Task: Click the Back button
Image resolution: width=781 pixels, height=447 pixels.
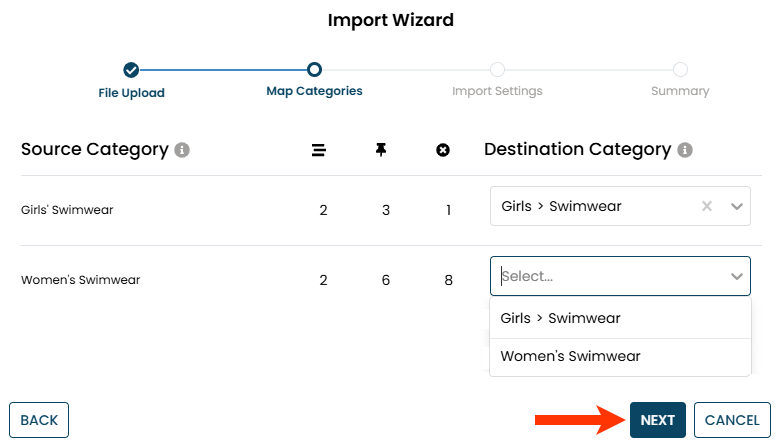Action: click(39, 420)
